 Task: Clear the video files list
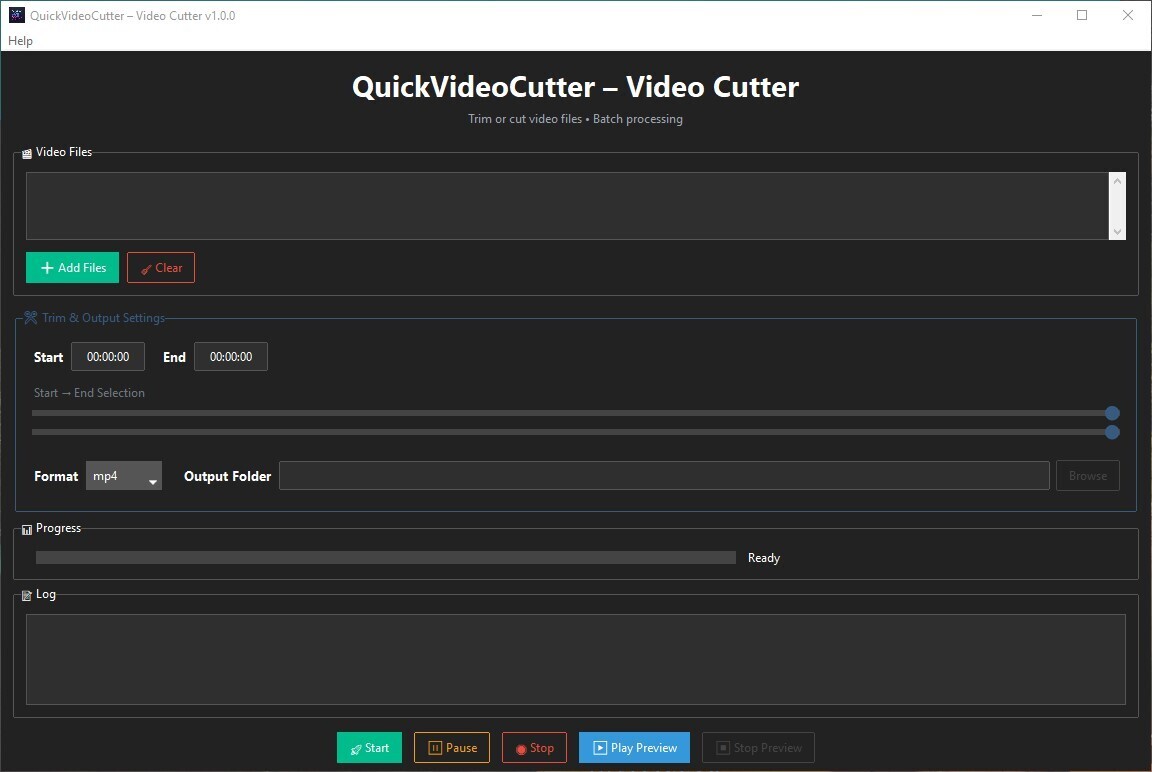(161, 267)
